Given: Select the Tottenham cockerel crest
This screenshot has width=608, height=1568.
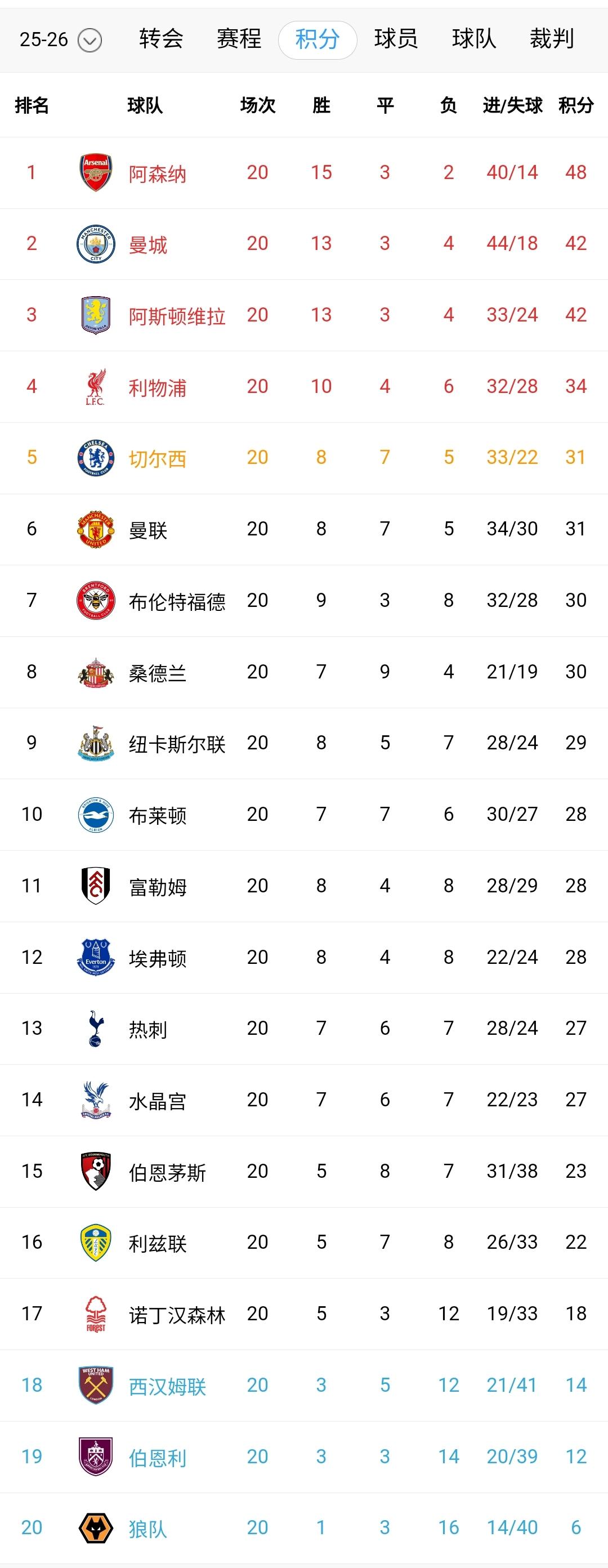Looking at the screenshot, I should pyautogui.click(x=95, y=1029).
